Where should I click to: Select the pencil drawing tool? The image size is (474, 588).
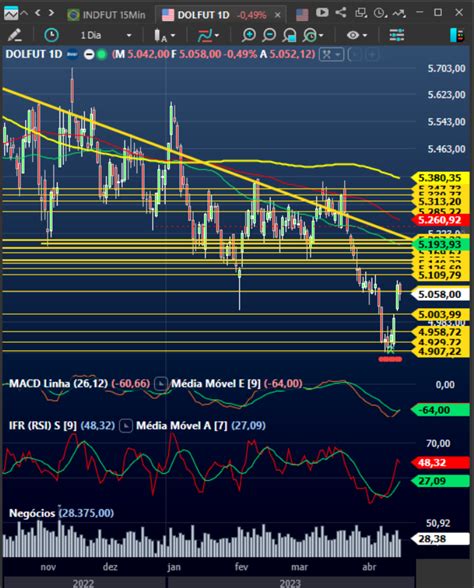pos(14,35)
